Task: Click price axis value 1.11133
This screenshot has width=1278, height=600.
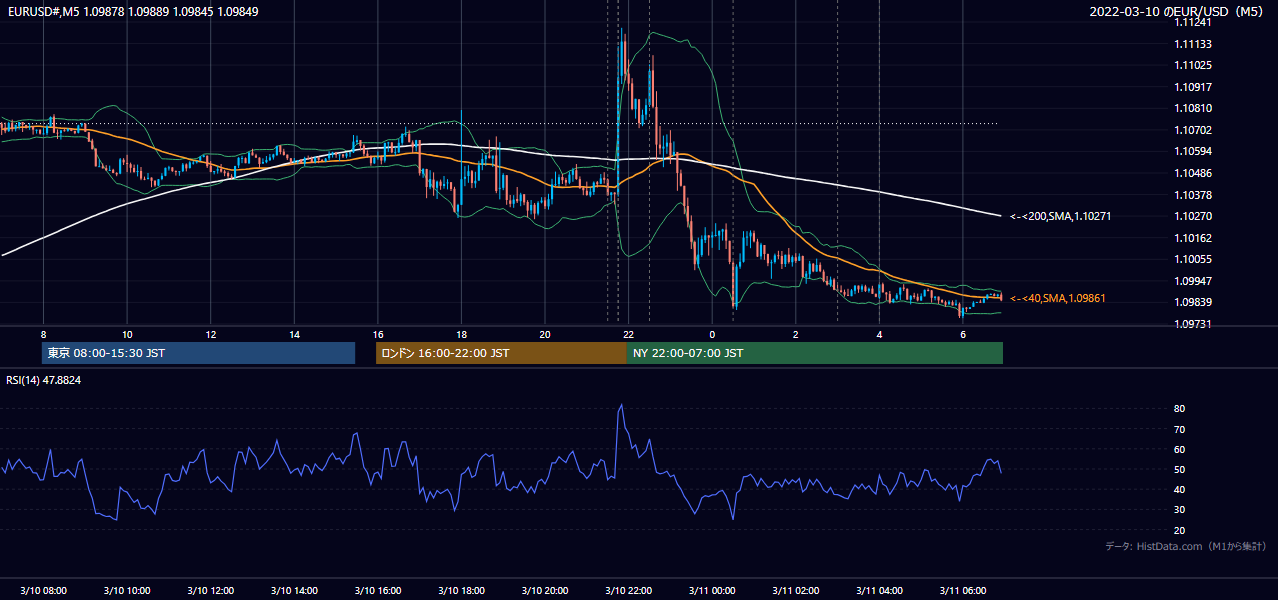Action: 1192,44
